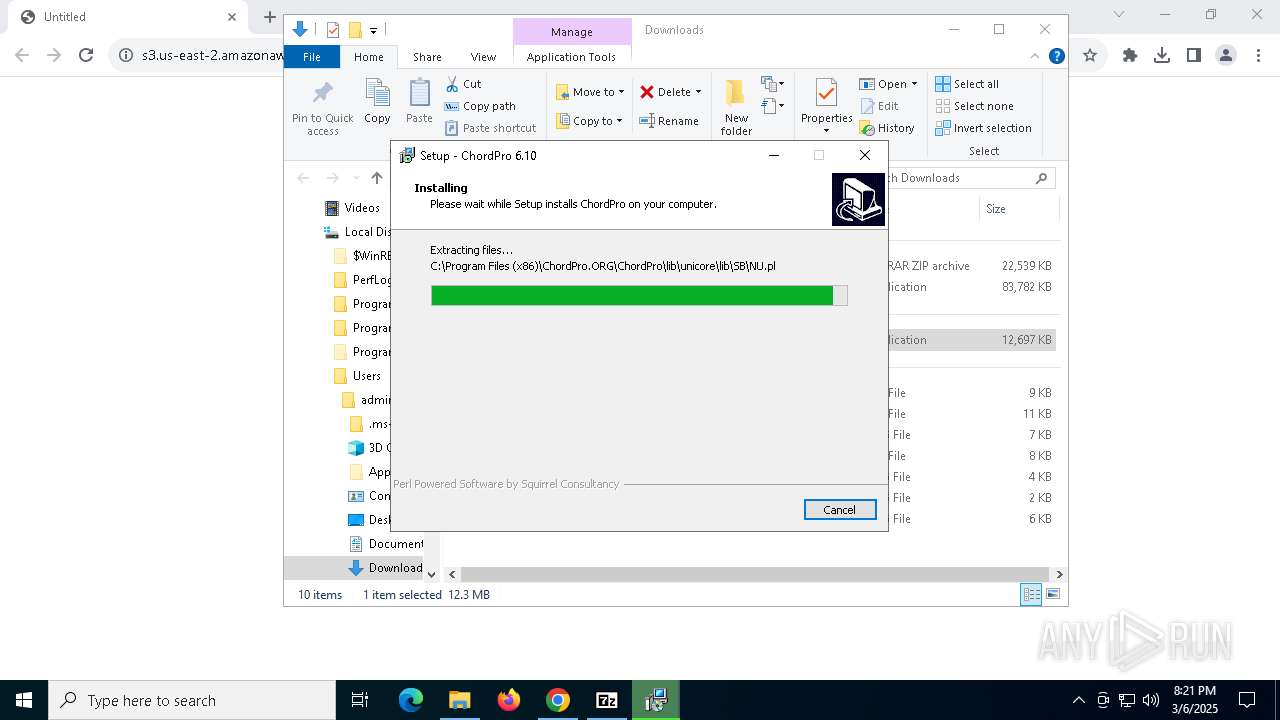Open 7-Zip from the taskbar
This screenshot has height=720, width=1280.
[x=607, y=700]
